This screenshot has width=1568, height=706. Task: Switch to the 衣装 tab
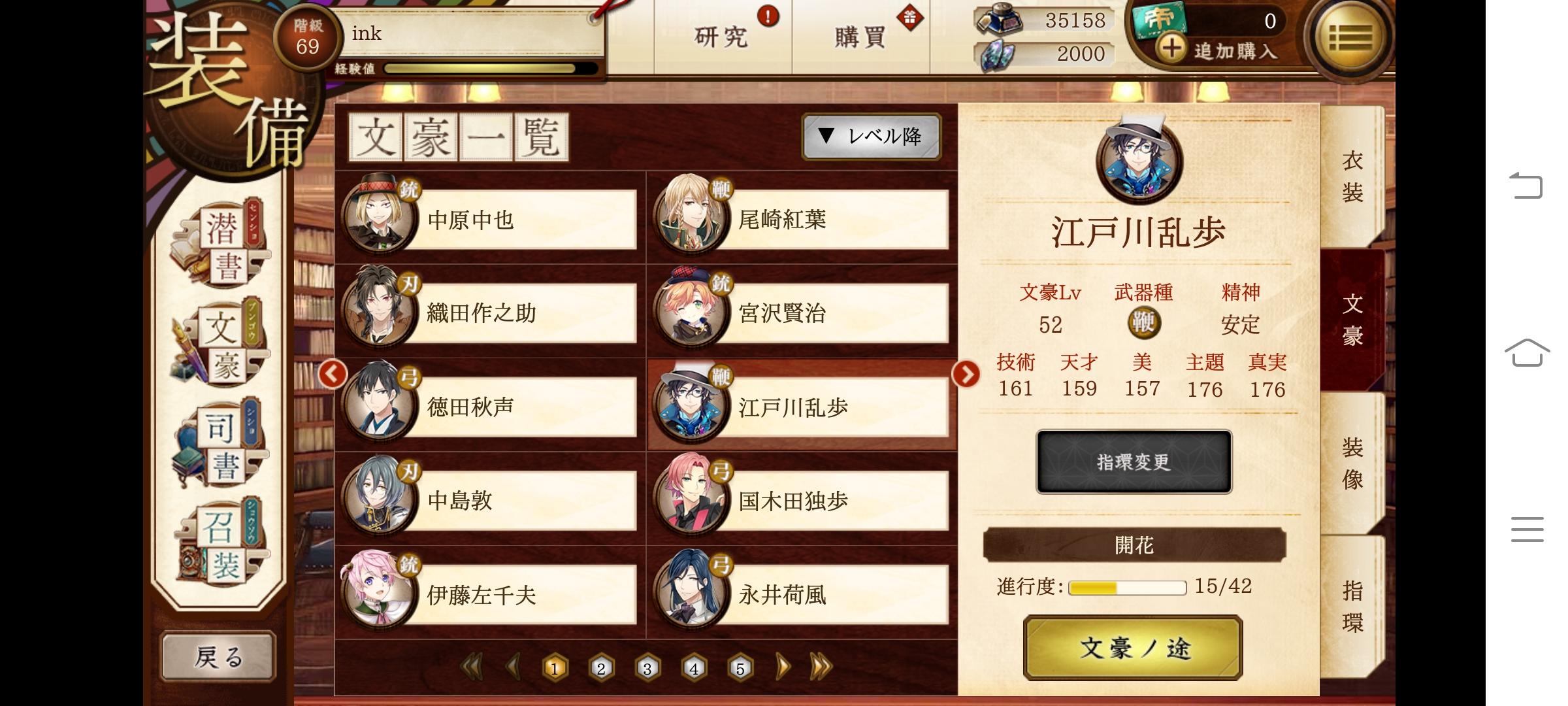tap(1352, 176)
